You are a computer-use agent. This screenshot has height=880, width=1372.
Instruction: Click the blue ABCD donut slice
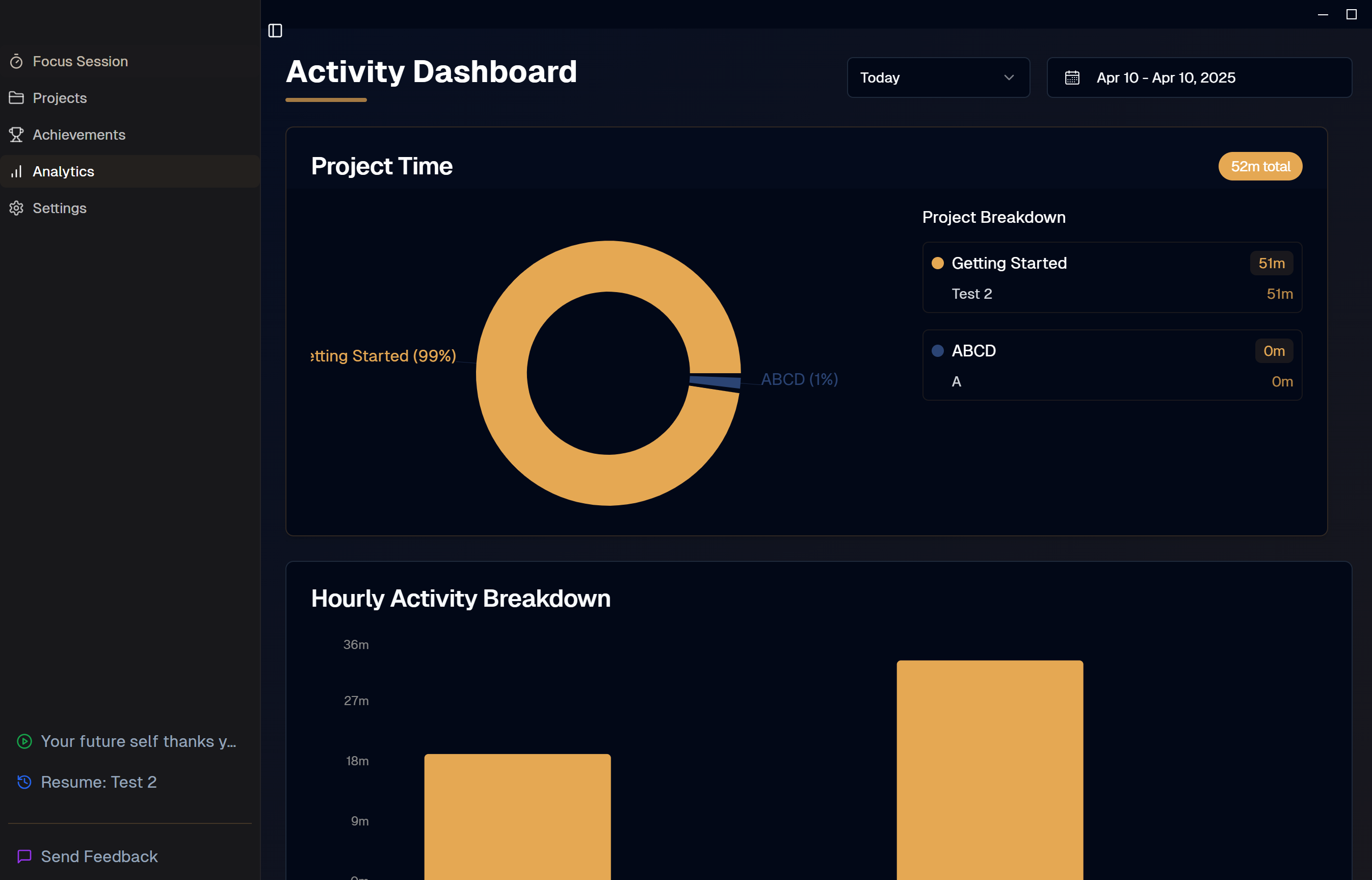coord(715,382)
